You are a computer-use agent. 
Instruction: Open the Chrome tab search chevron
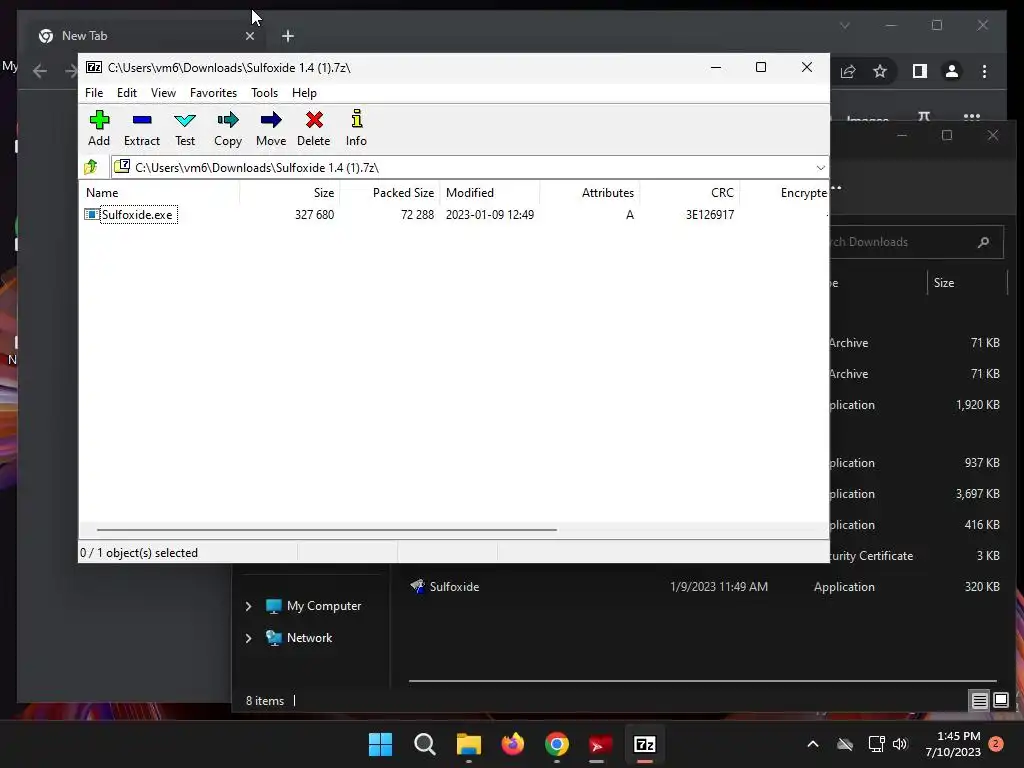(x=844, y=25)
